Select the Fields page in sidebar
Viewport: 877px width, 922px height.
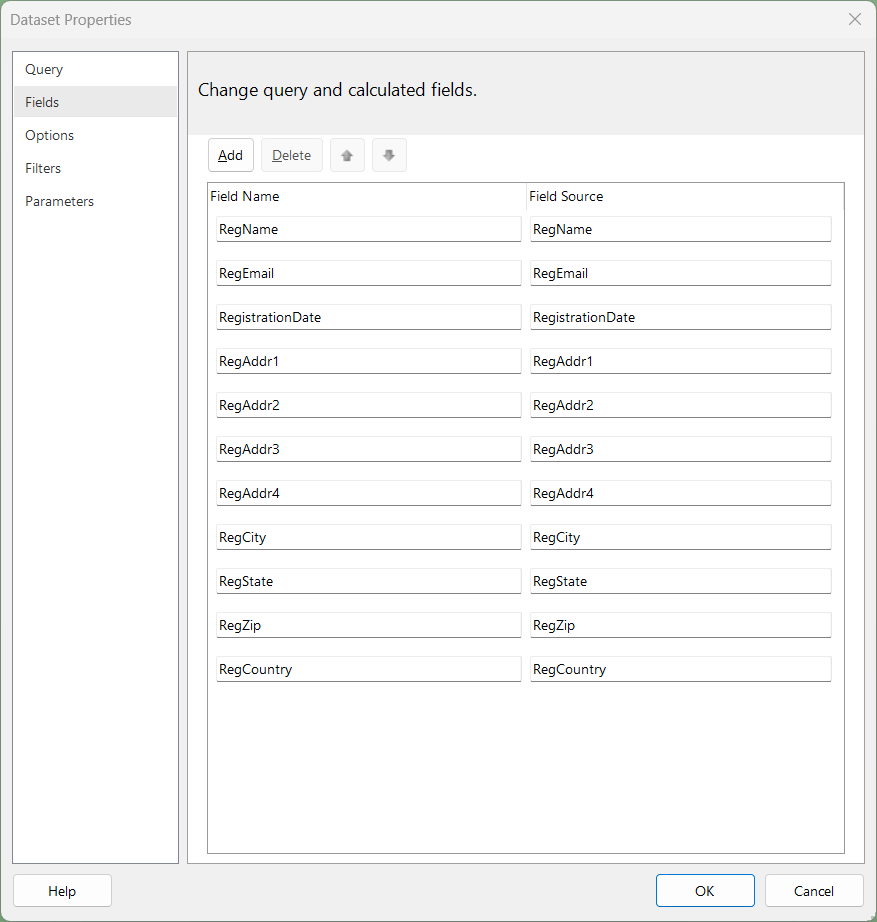tap(95, 102)
